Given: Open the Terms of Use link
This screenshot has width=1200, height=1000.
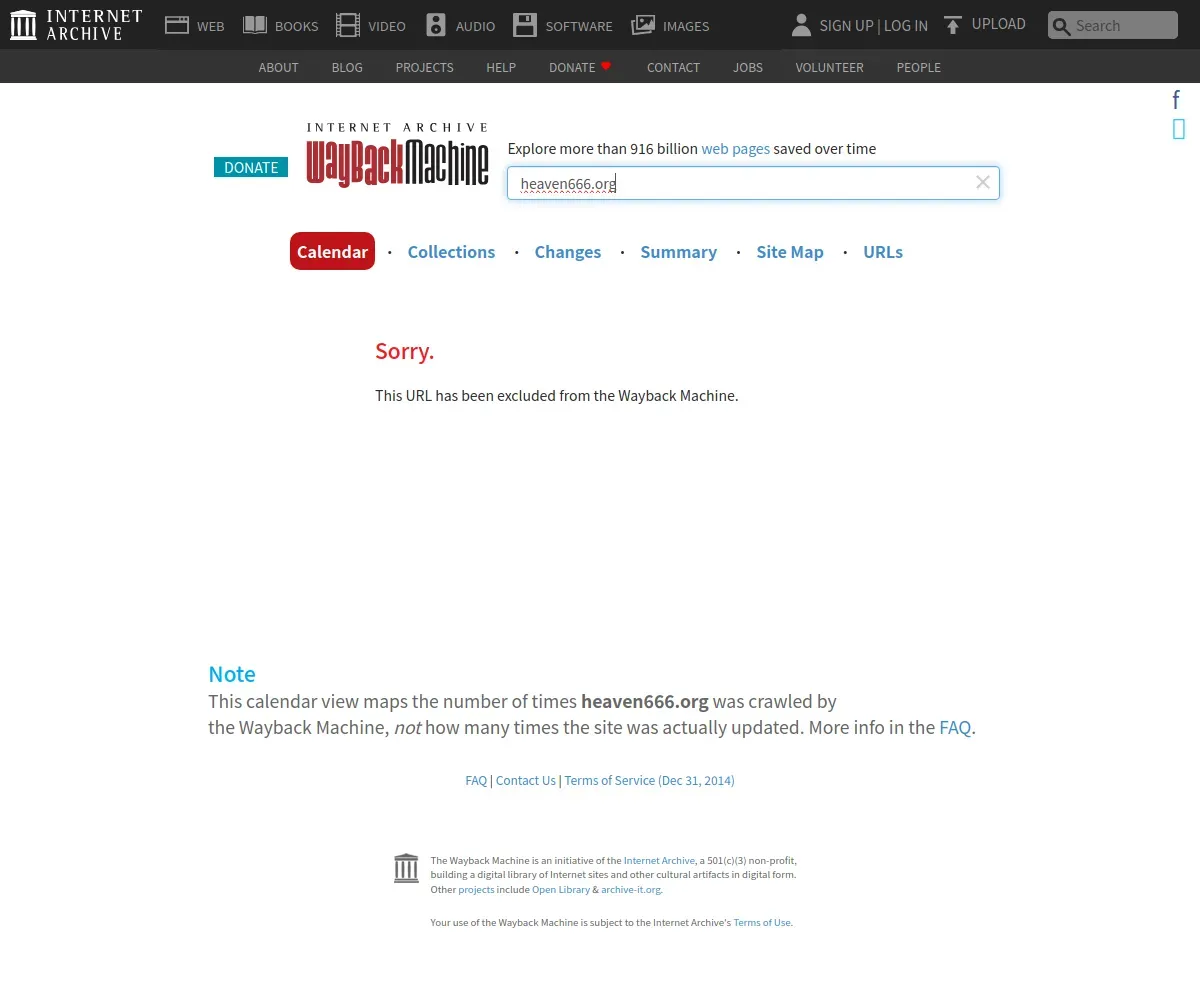Looking at the screenshot, I should click(x=762, y=923).
